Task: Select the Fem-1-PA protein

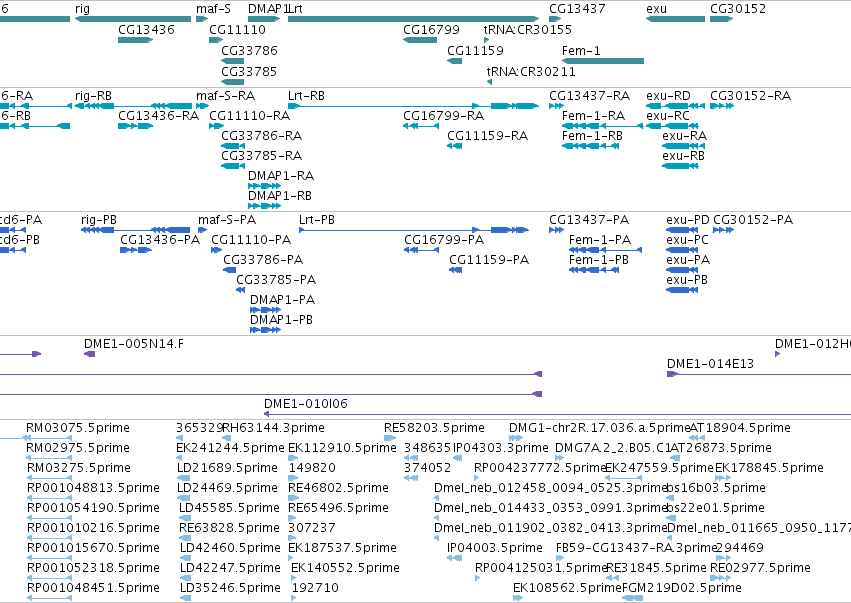Action: coord(605,250)
